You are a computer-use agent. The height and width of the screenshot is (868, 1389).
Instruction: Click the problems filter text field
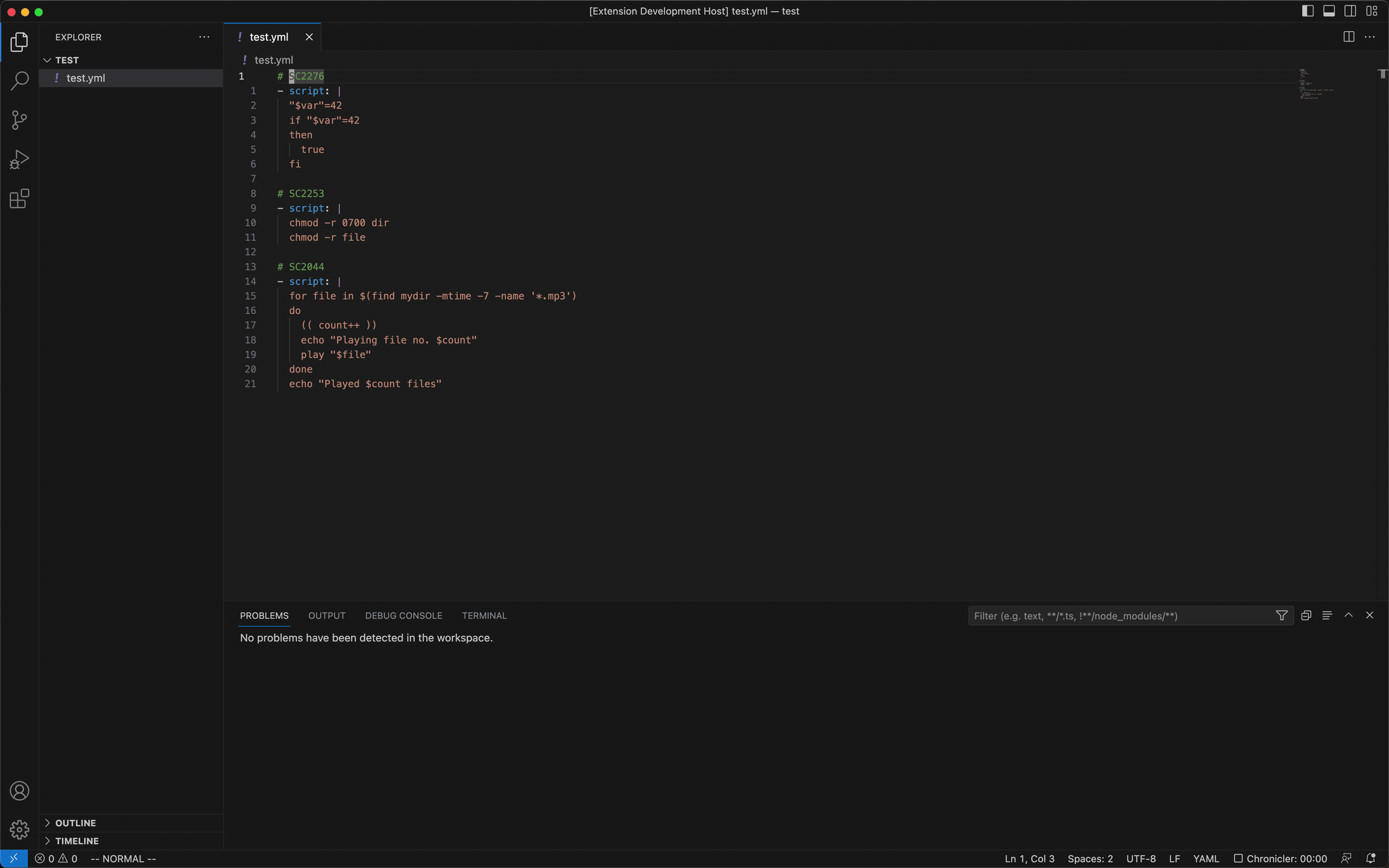pyautogui.click(x=1119, y=616)
